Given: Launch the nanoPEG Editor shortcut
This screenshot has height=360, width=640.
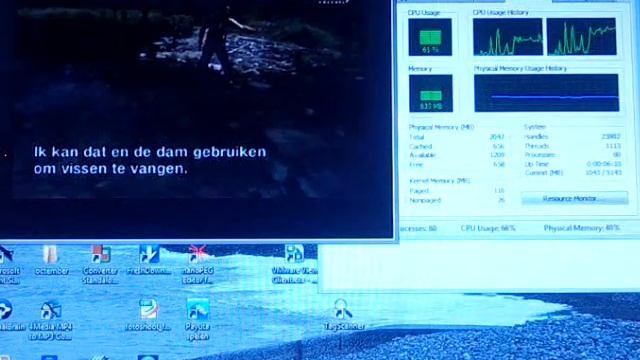Looking at the screenshot, I should tap(198, 264).
